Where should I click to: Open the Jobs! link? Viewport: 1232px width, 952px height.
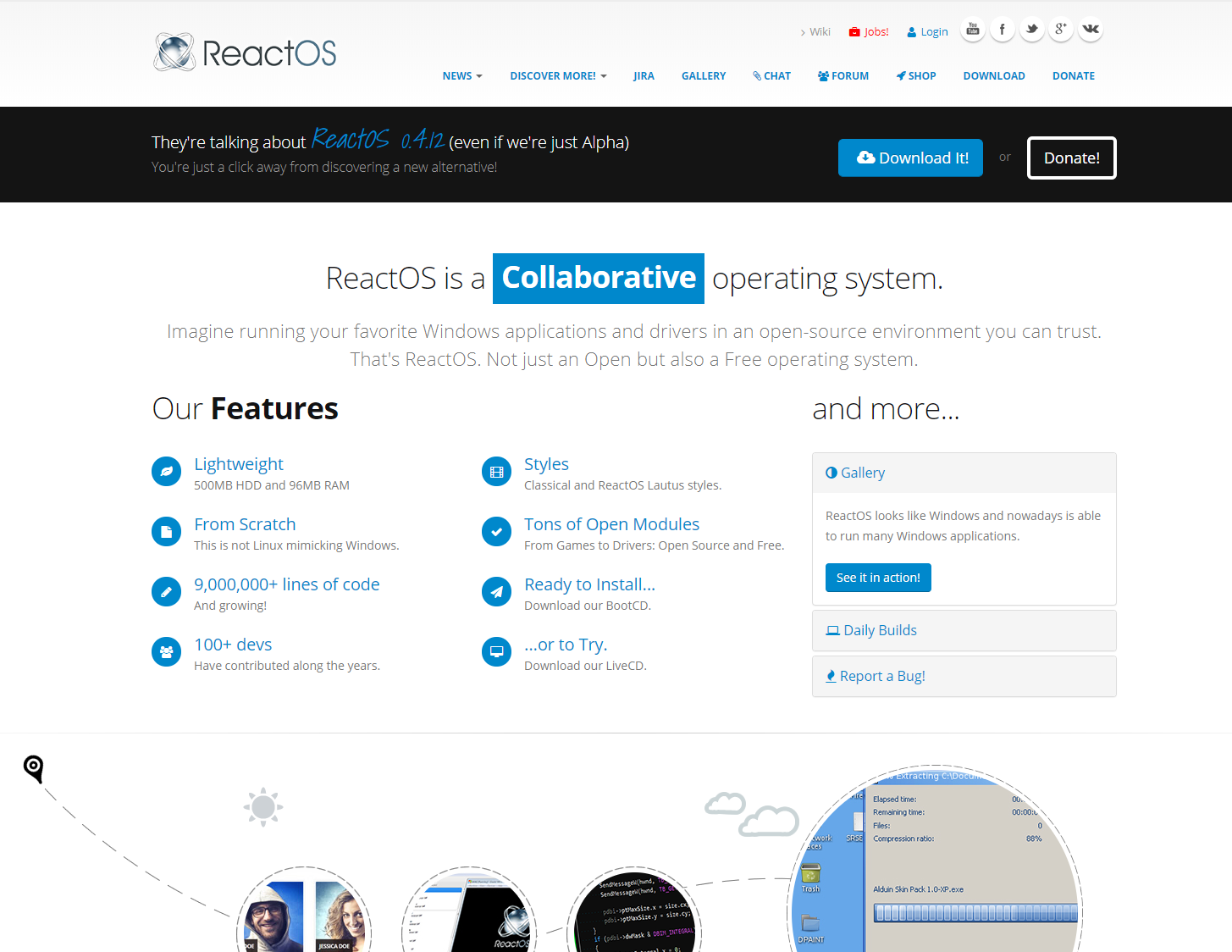(870, 32)
